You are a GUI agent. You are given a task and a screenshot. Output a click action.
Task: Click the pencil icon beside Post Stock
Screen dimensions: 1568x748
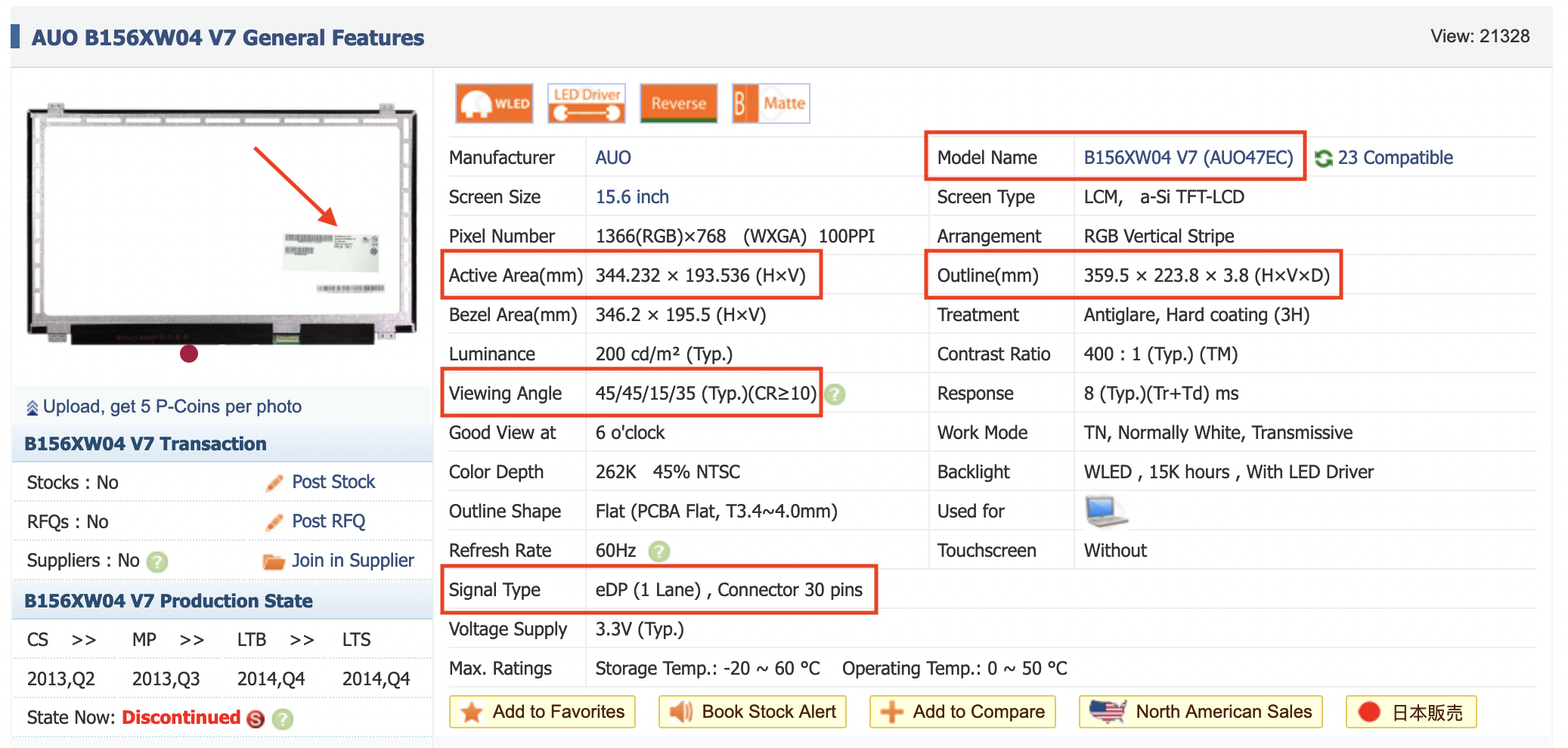pyautogui.click(x=274, y=483)
